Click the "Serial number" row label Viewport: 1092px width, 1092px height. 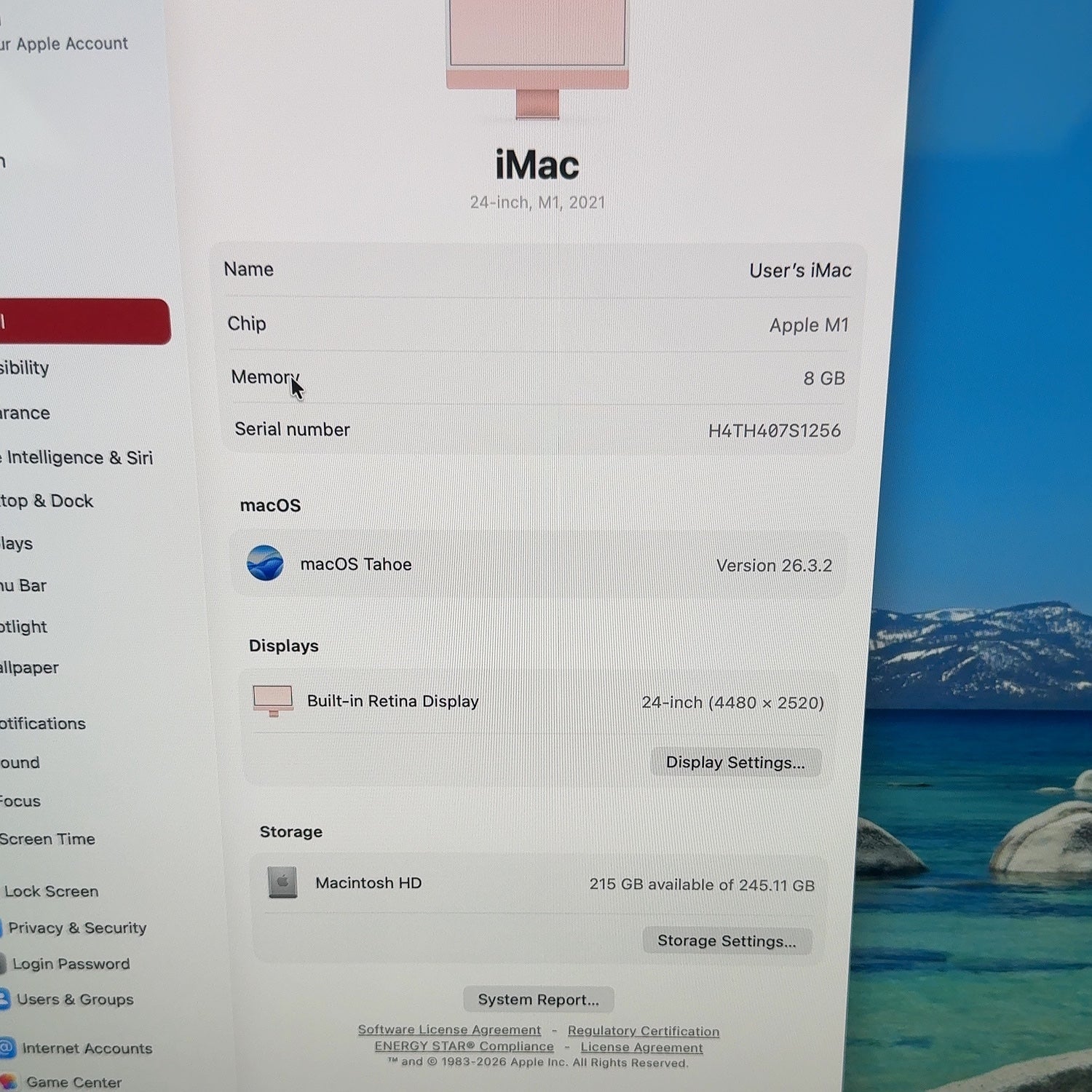pos(292,430)
